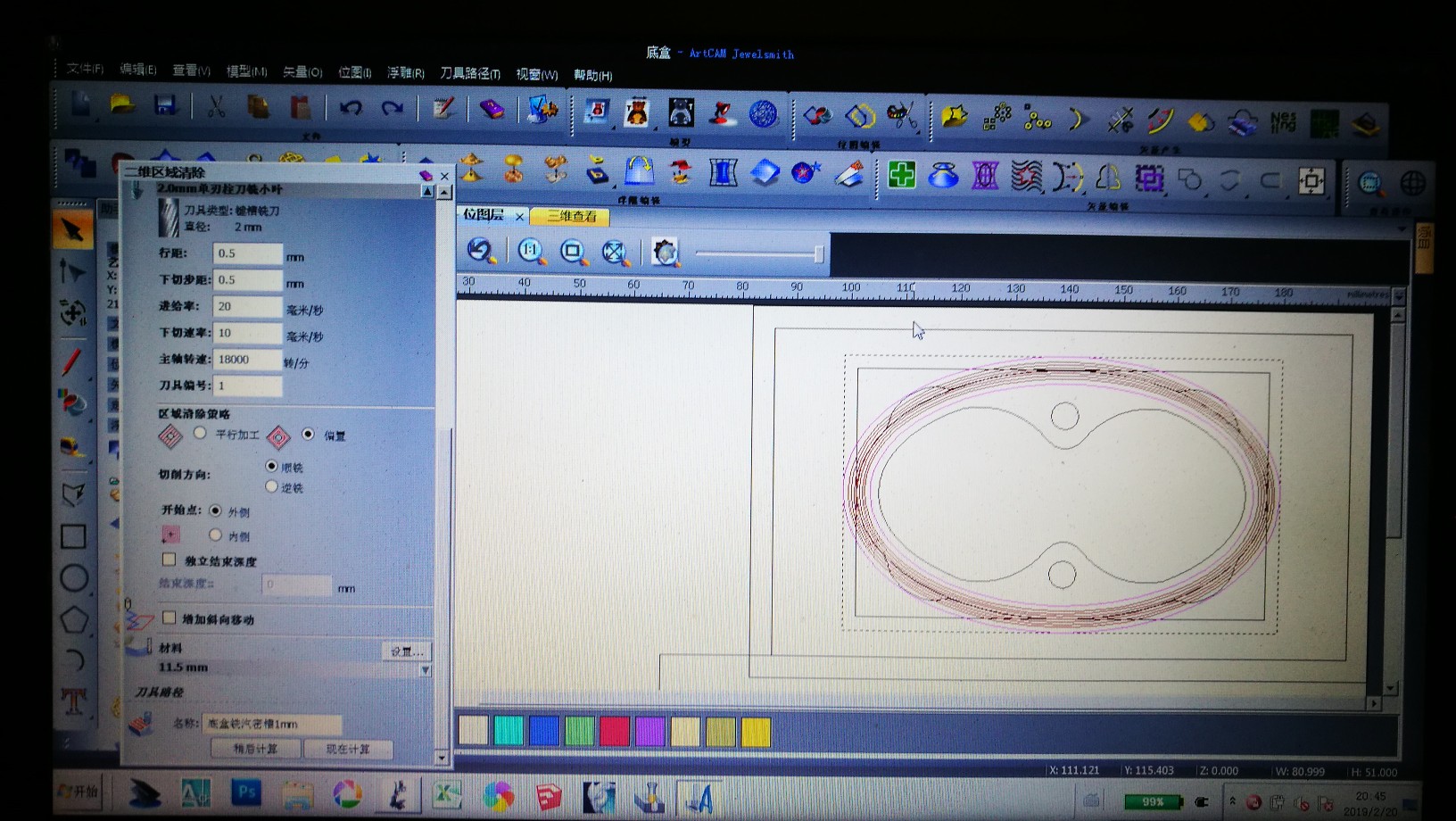Image resolution: width=1456 pixels, height=821 pixels.
Task: Open vector group purple squares icon
Action: tap(1149, 178)
